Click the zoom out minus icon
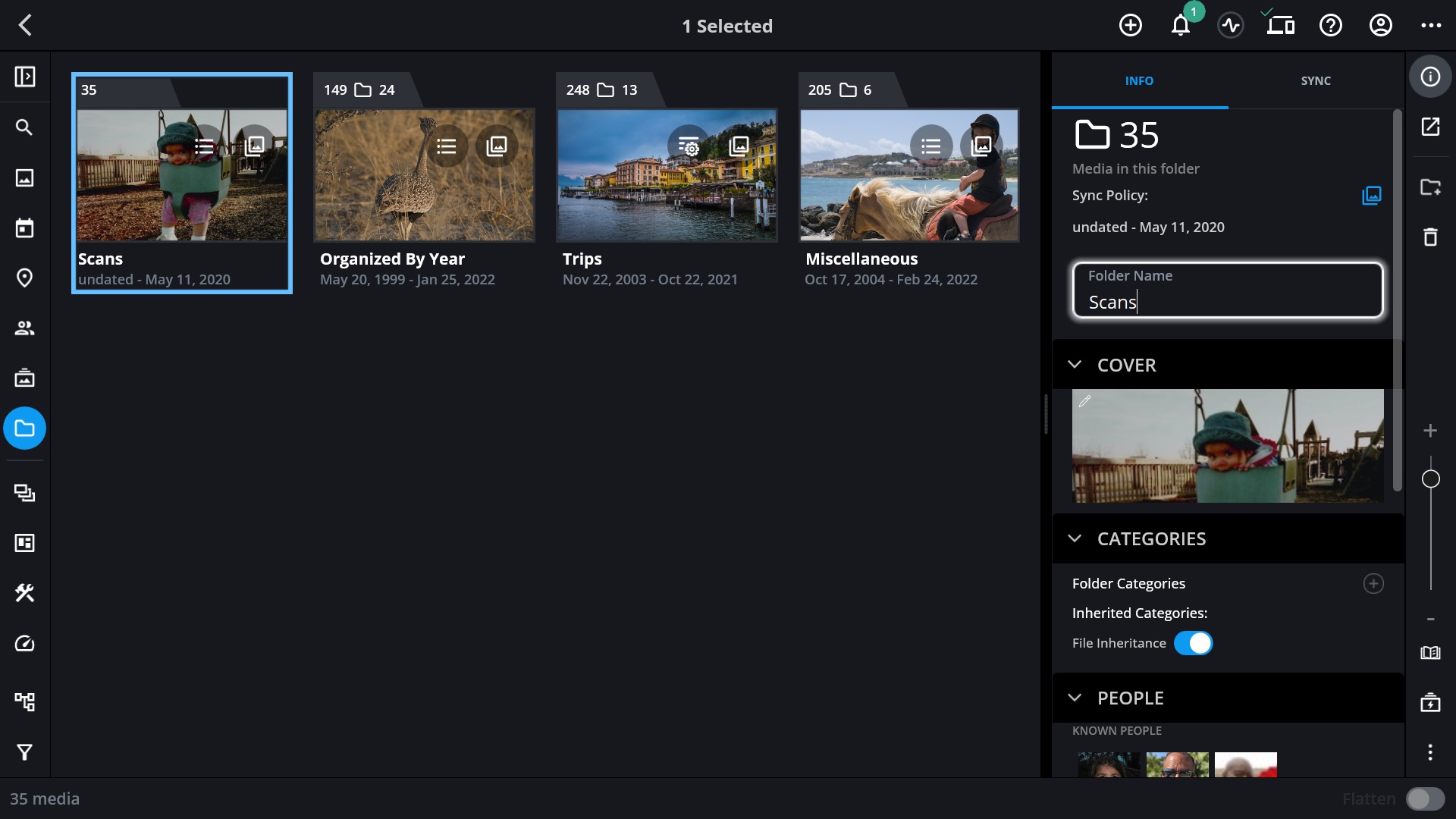Image resolution: width=1456 pixels, height=819 pixels. [1430, 620]
